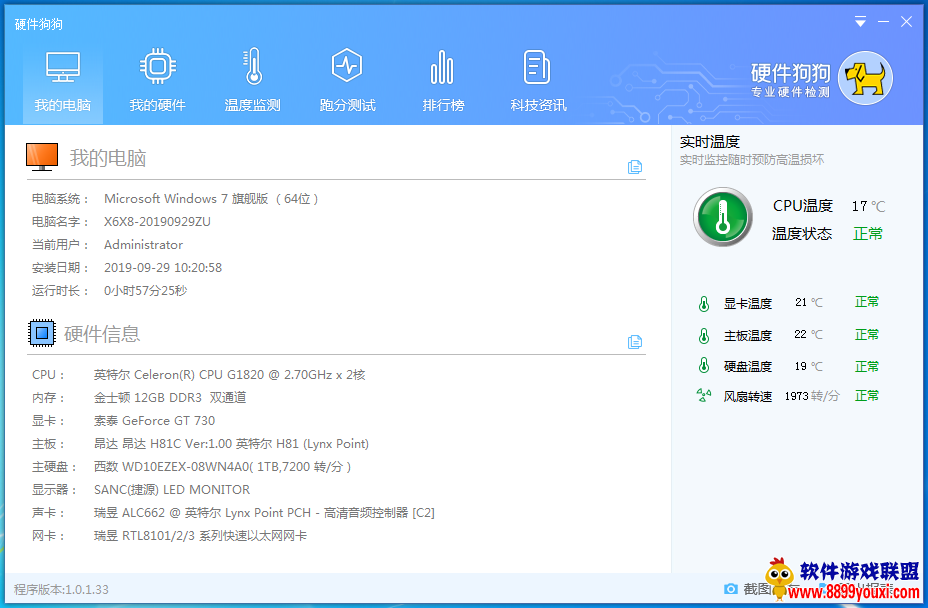The image size is (928, 608).
Task: Select the 电脑系统 Windows 7 text
Action: 211,199
